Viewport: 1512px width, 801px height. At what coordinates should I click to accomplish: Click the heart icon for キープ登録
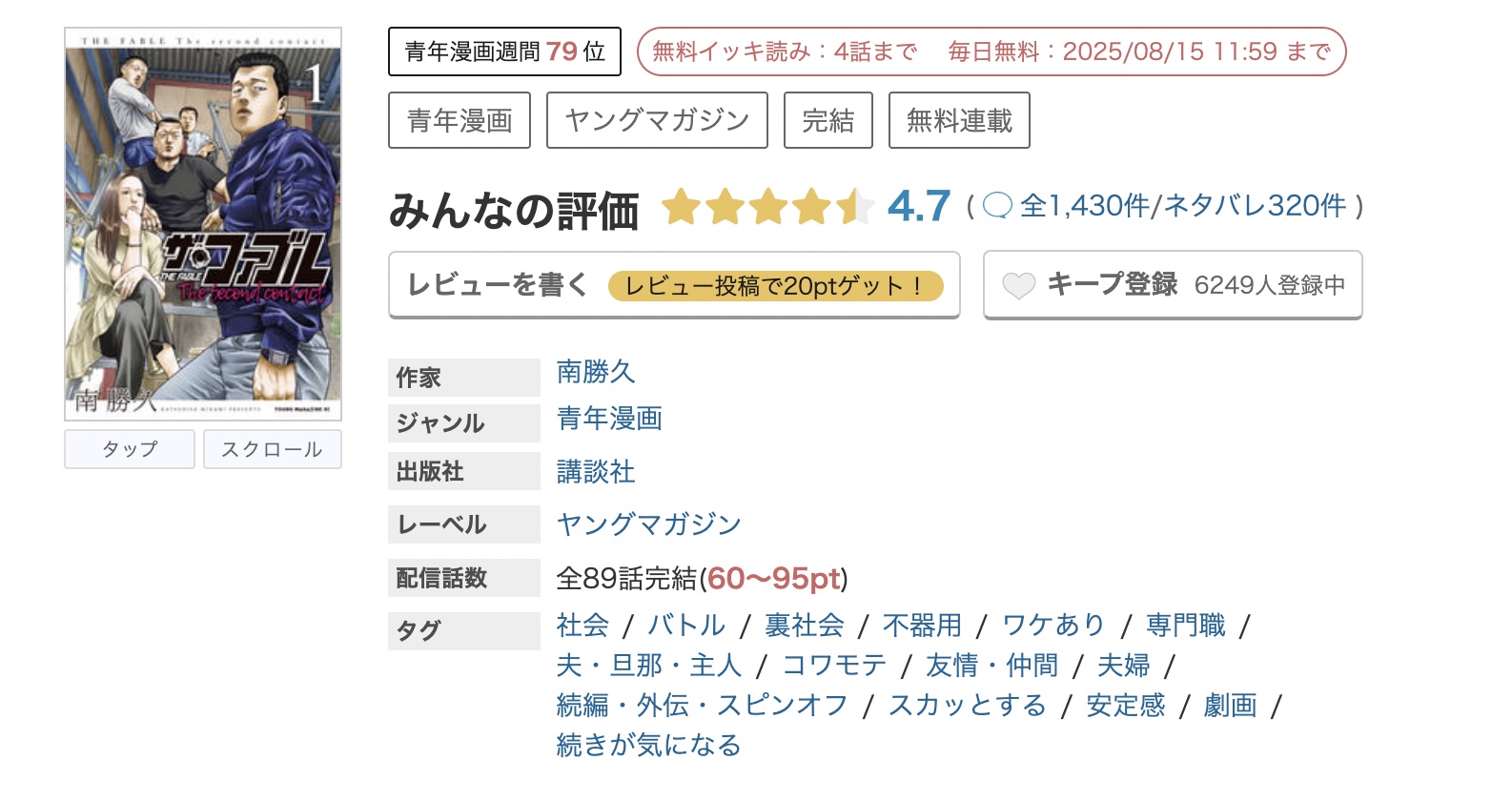pos(1018,285)
